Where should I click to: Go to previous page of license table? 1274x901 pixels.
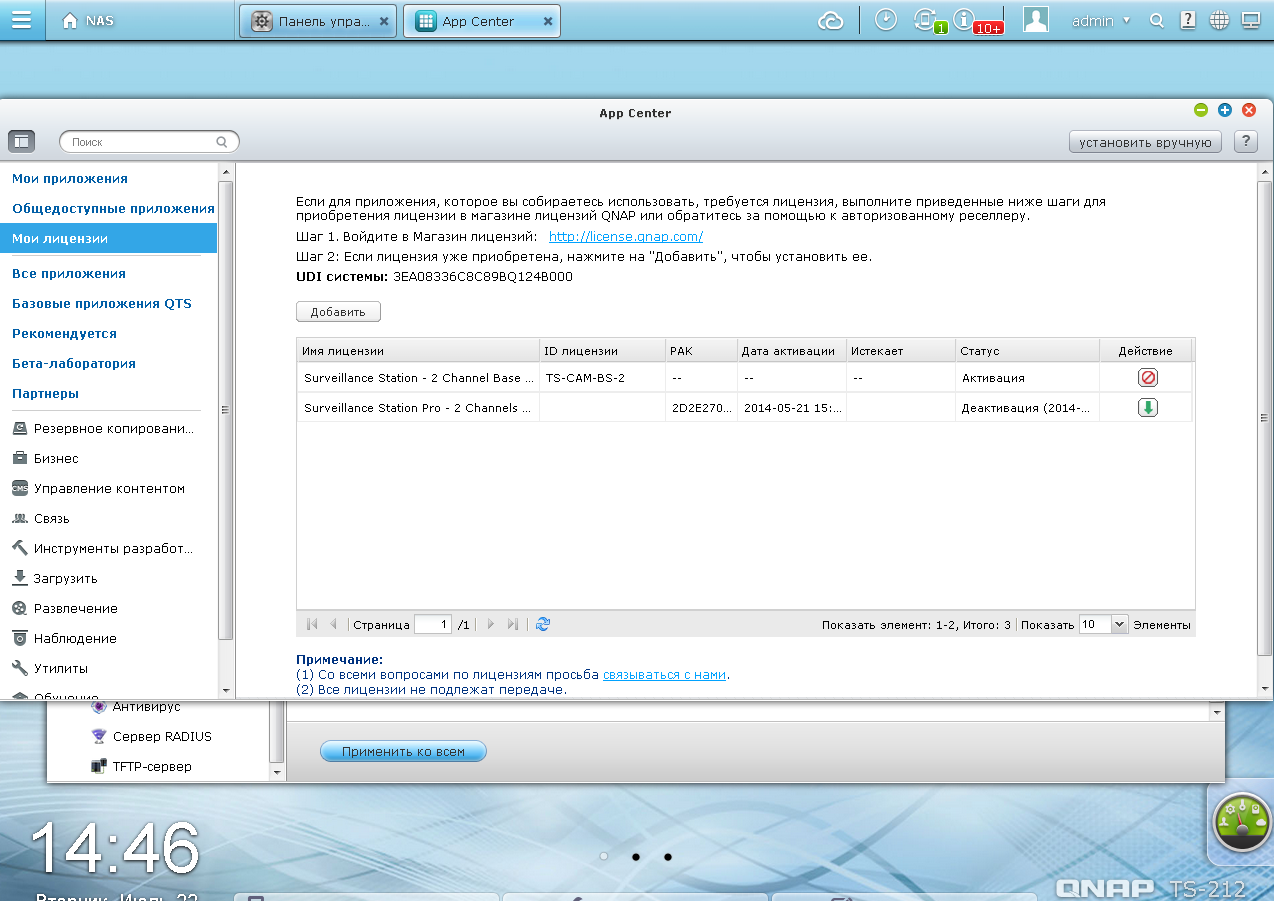coord(333,624)
